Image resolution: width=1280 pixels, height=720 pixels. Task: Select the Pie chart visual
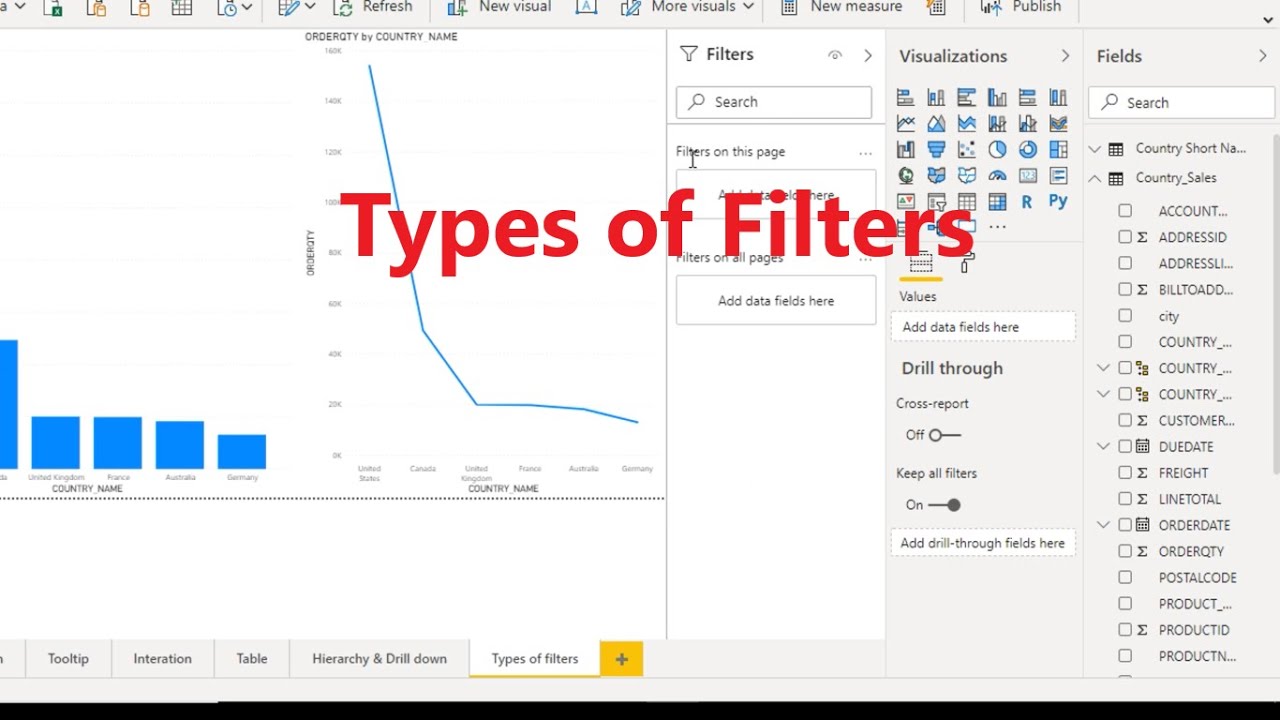pyautogui.click(x=997, y=149)
